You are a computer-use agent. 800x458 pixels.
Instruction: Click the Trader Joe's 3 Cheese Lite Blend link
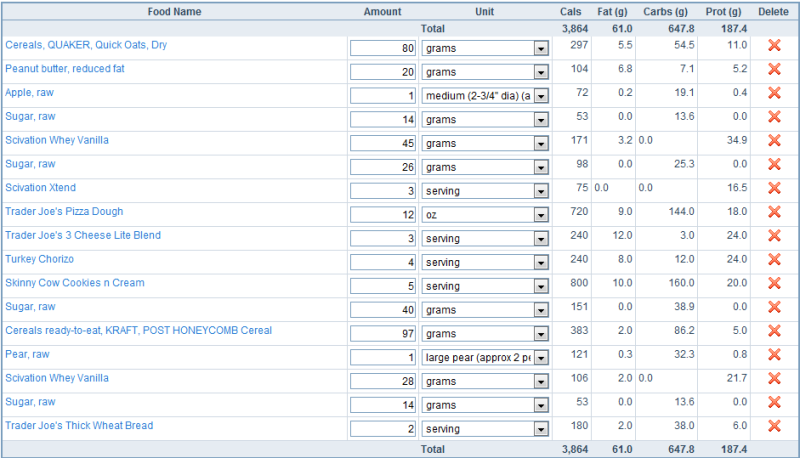(83, 235)
